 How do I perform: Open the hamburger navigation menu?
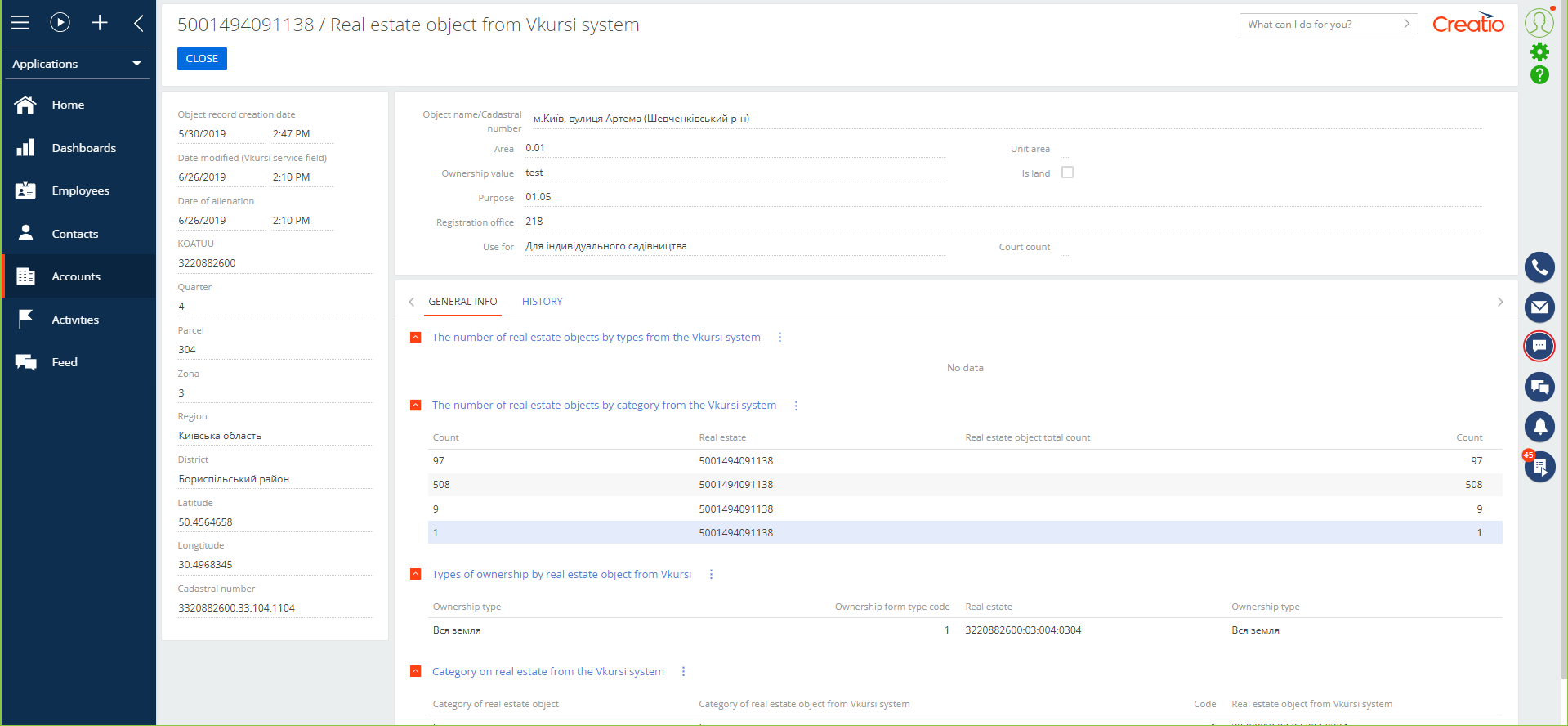(20, 23)
